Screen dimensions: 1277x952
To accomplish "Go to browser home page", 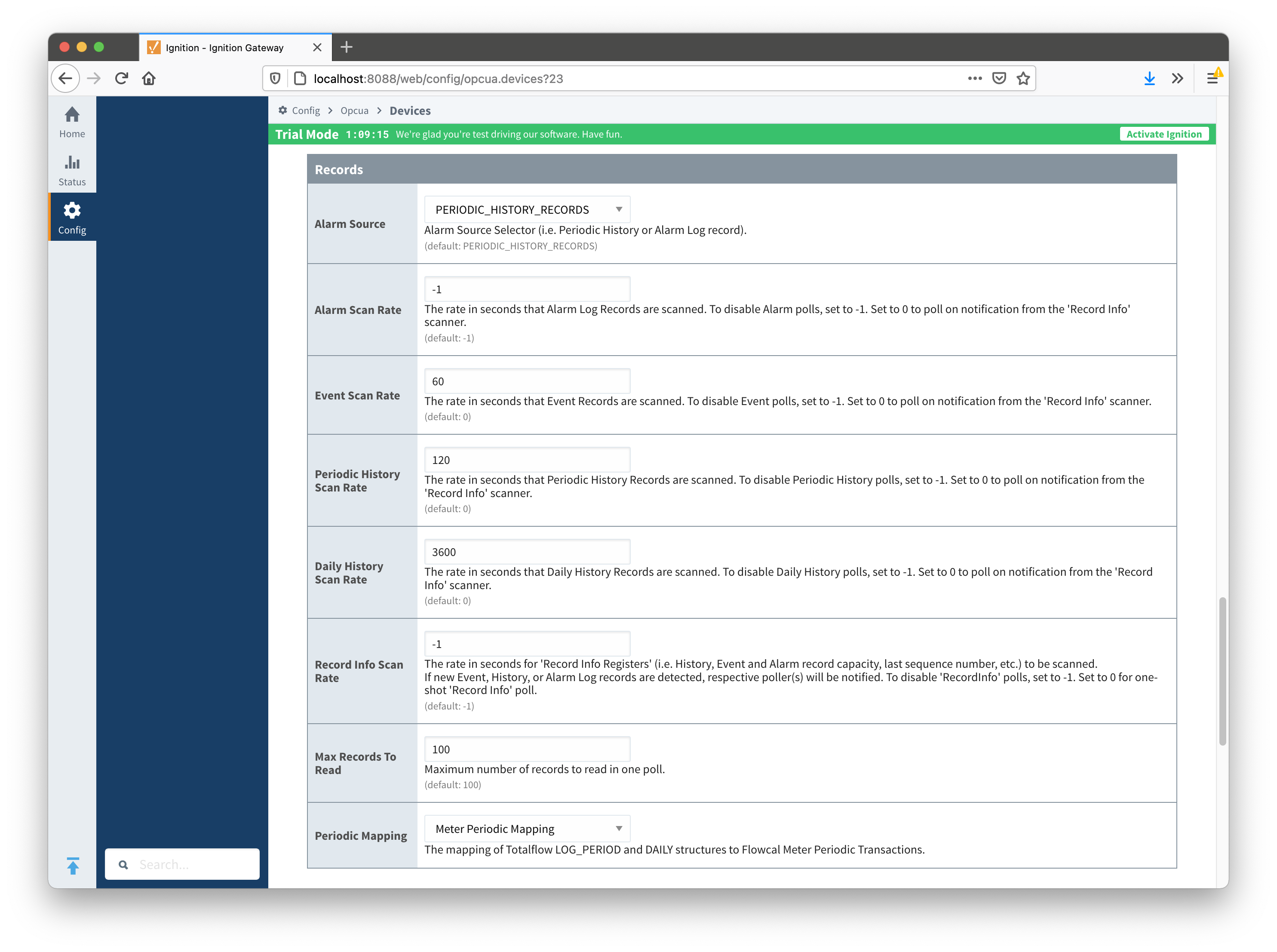I will coord(149,78).
